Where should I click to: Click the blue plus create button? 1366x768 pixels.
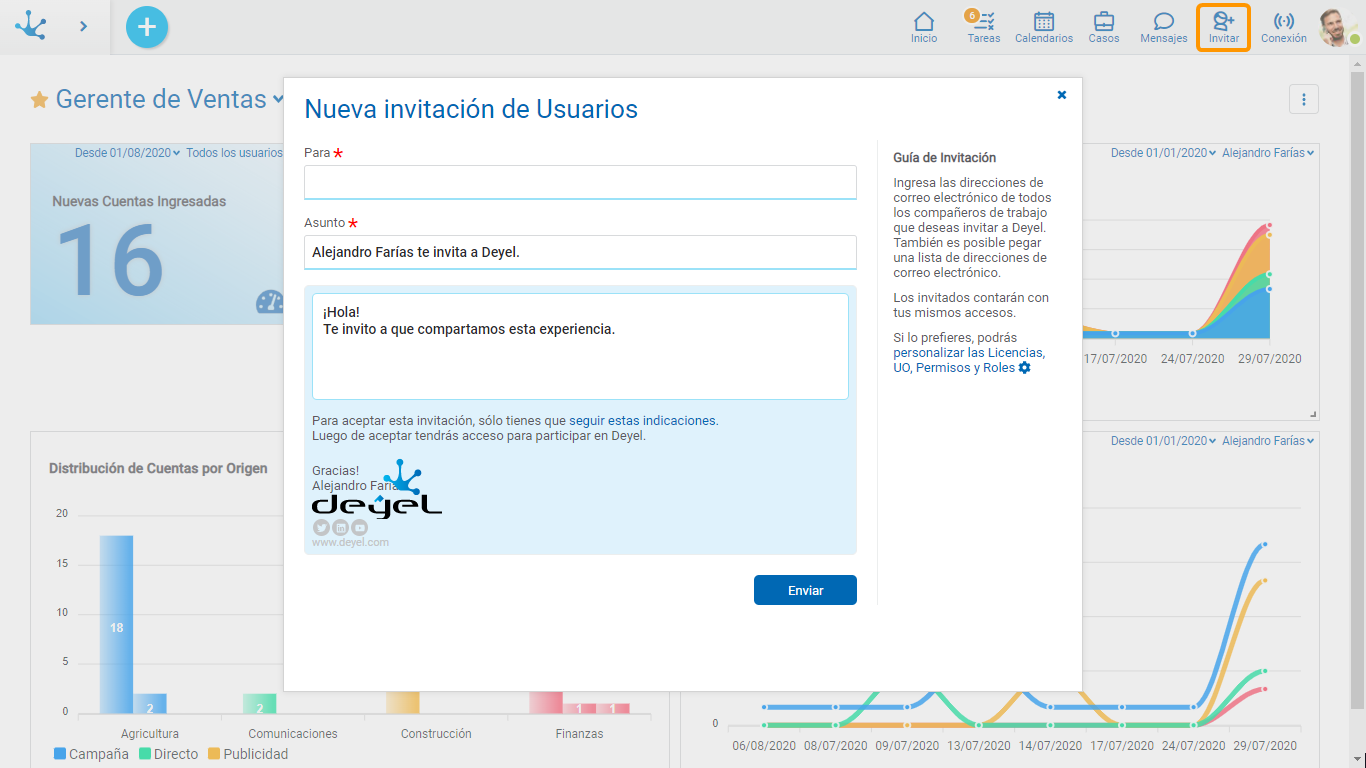pyautogui.click(x=146, y=27)
